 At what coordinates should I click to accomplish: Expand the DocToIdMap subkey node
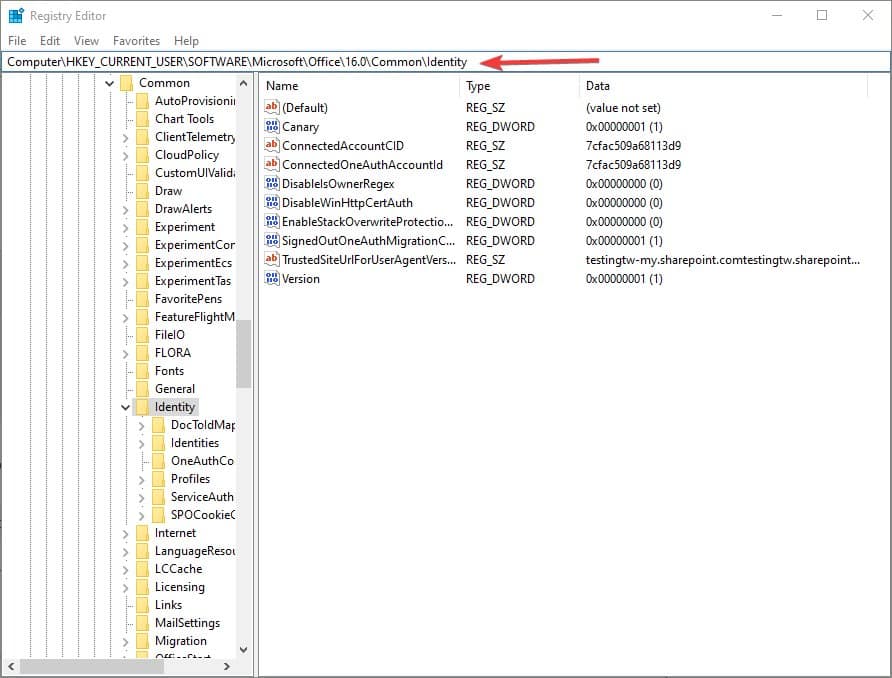tap(142, 425)
